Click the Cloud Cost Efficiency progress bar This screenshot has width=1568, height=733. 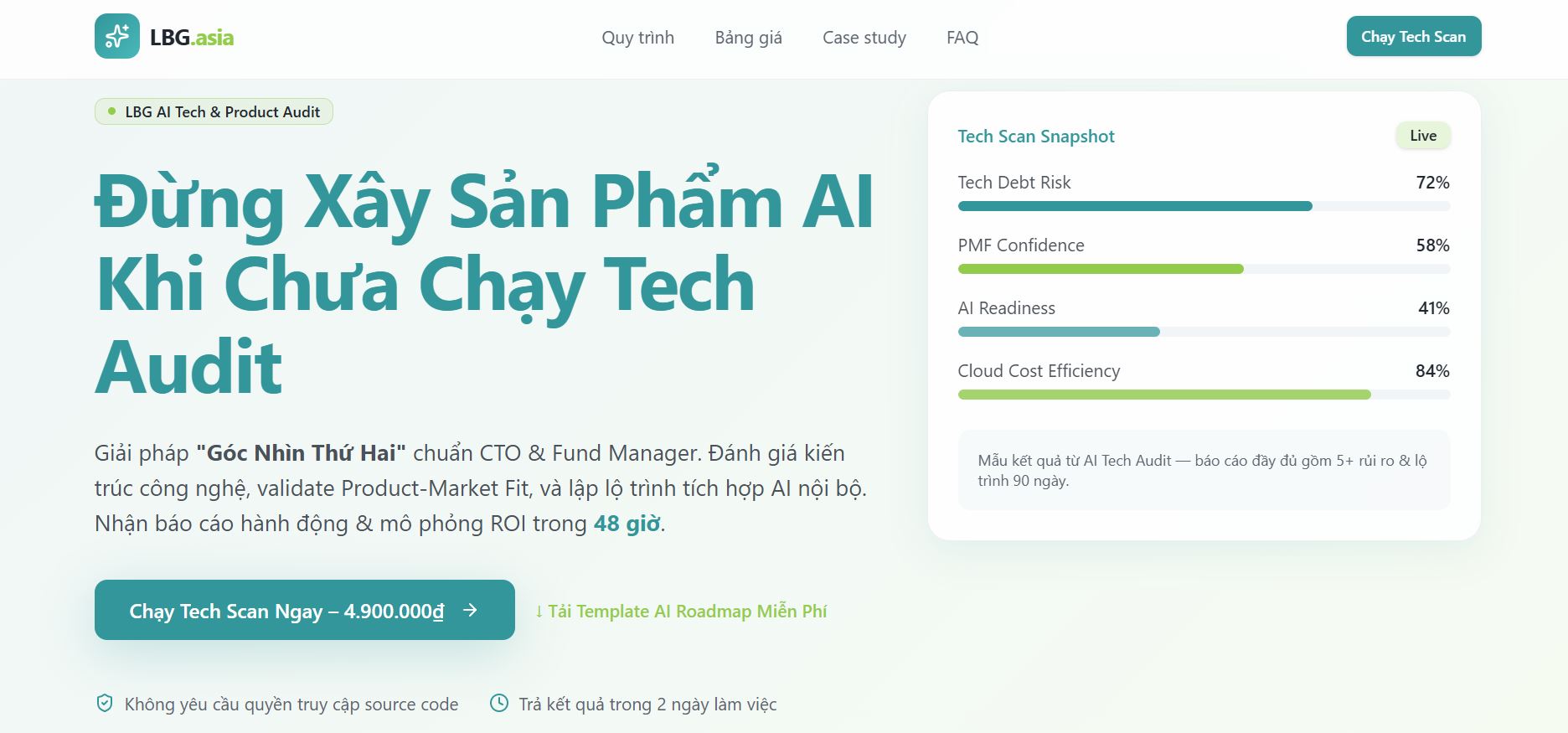point(1204,395)
